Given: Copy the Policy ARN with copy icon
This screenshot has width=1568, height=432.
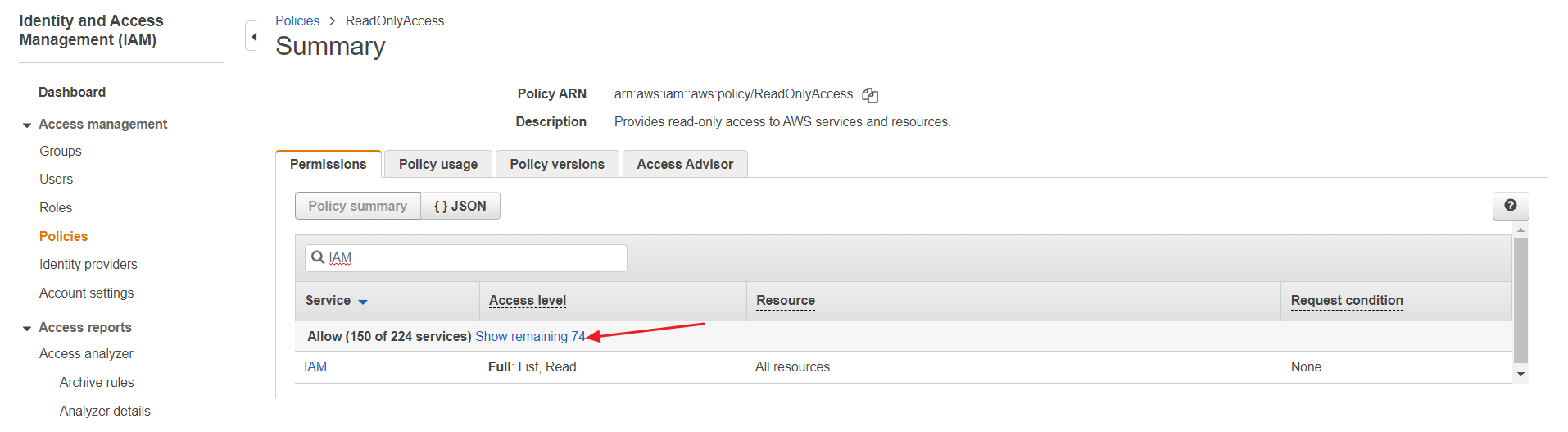Looking at the screenshot, I should [870, 95].
